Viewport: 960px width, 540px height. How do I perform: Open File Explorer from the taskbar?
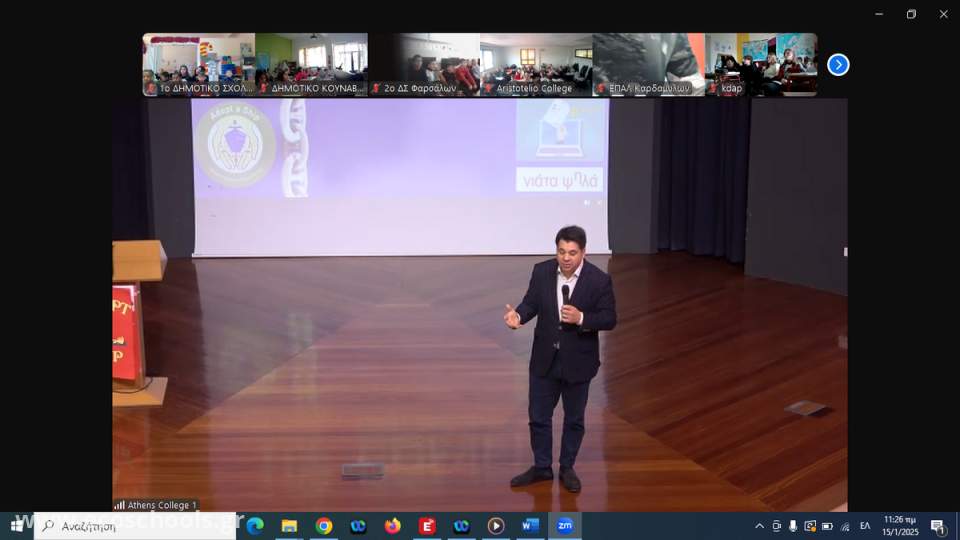click(289, 526)
